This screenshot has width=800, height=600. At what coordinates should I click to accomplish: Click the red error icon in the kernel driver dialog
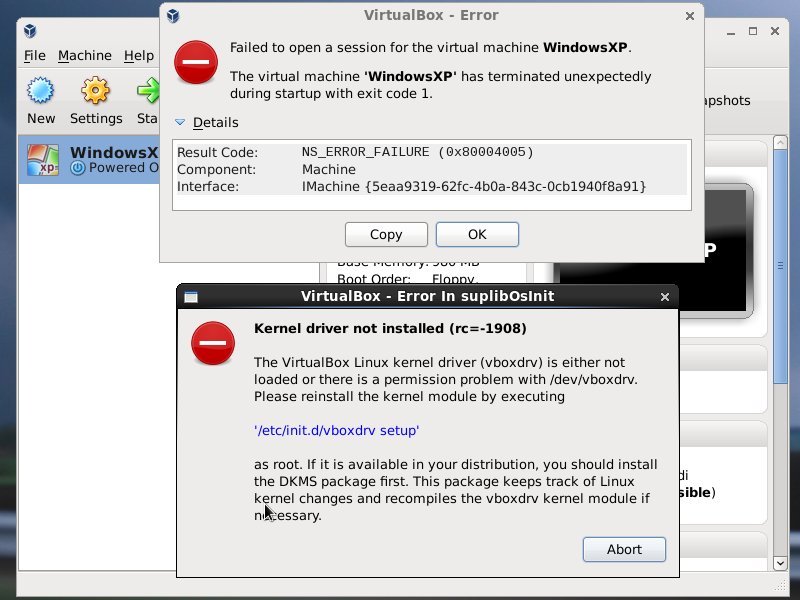(213, 344)
